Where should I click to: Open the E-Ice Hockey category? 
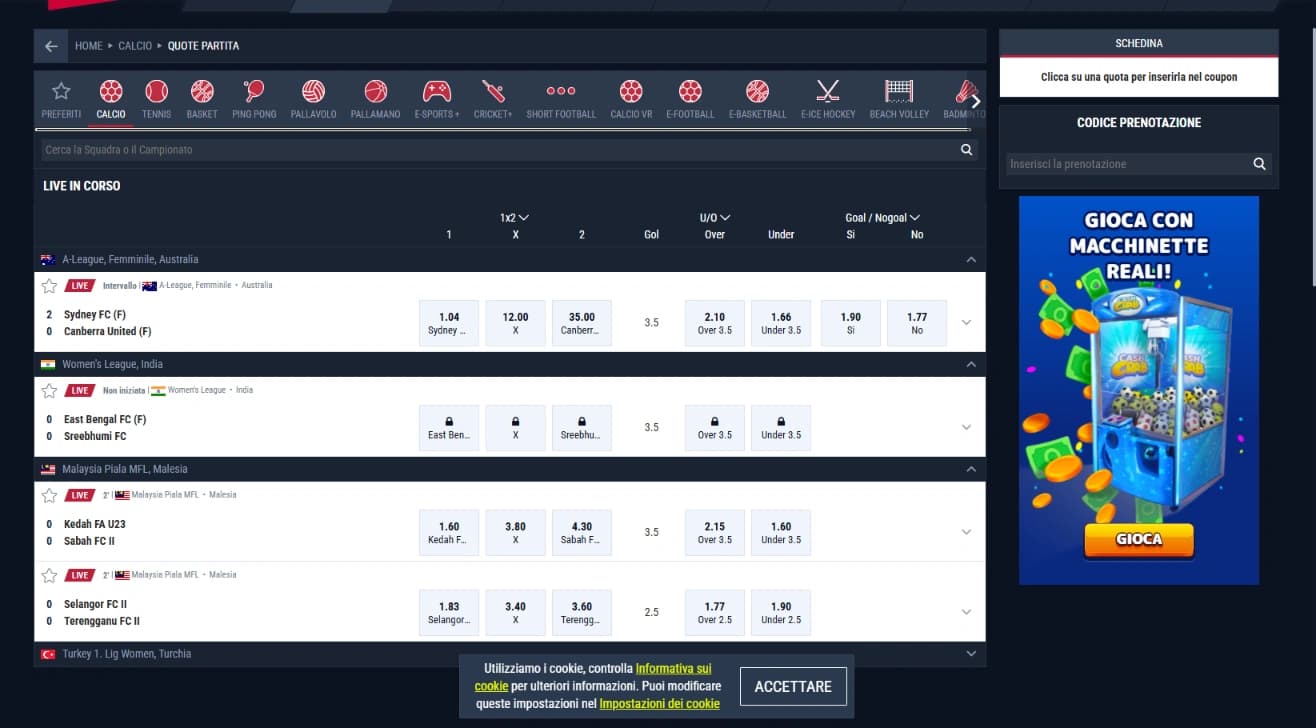(827, 97)
